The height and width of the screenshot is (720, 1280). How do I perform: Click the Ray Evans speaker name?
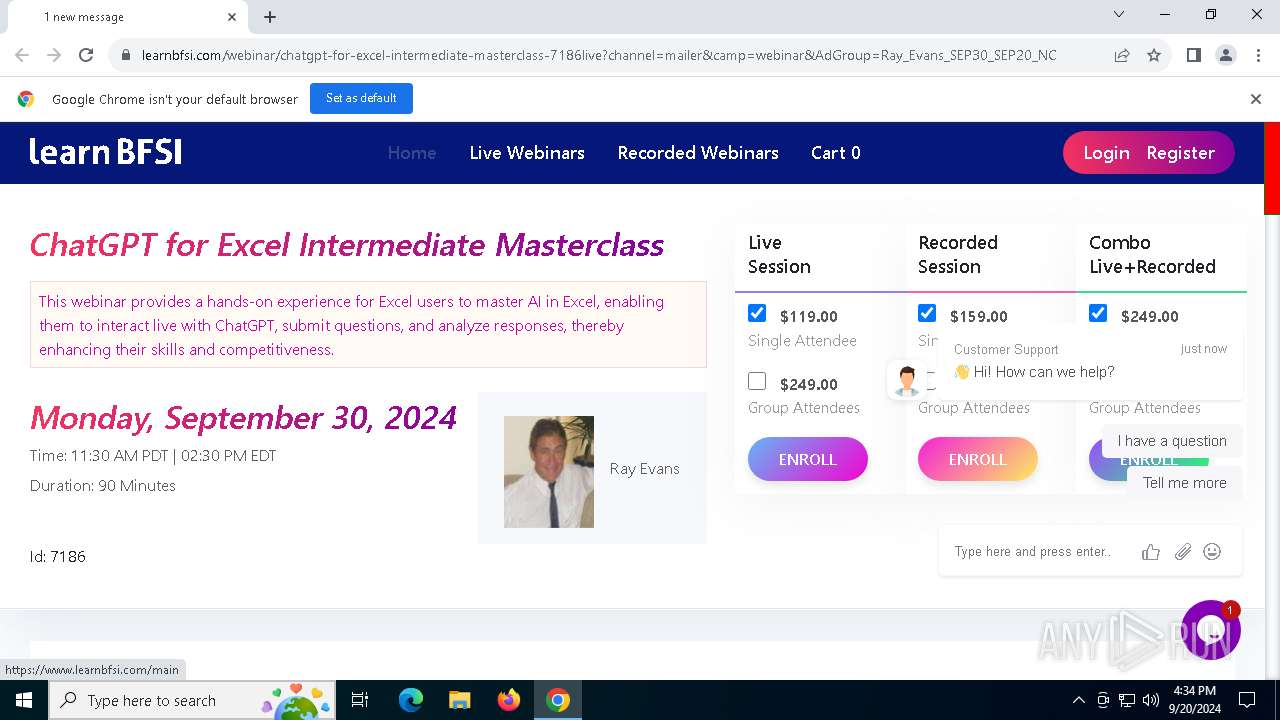click(645, 468)
